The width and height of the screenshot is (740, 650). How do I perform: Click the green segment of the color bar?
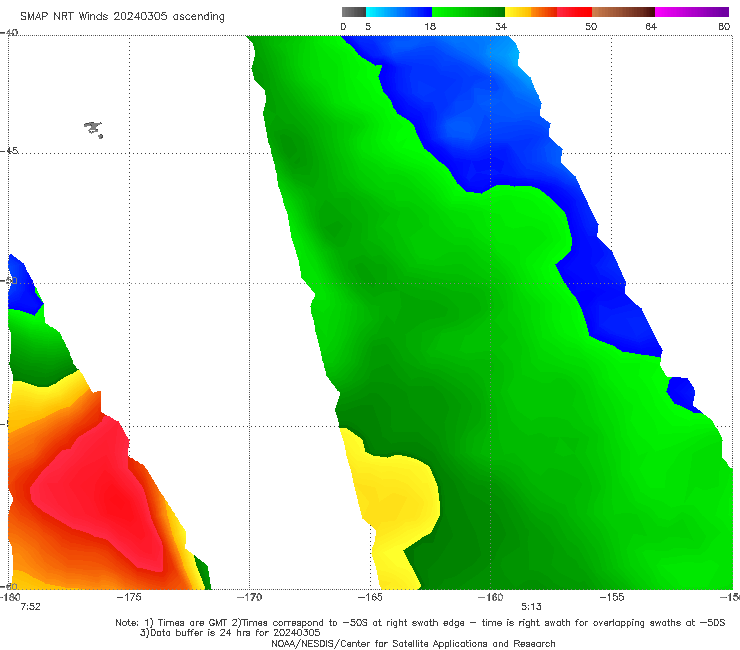[468, 12]
